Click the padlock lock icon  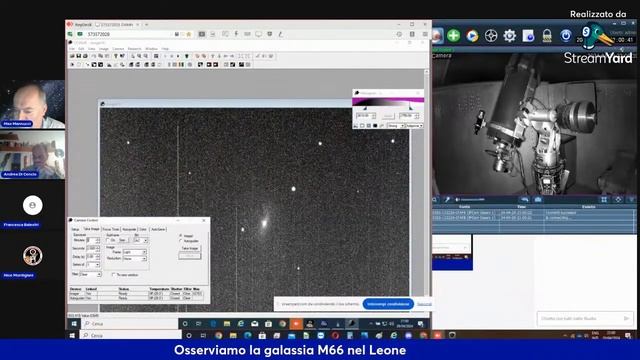pos(547,36)
